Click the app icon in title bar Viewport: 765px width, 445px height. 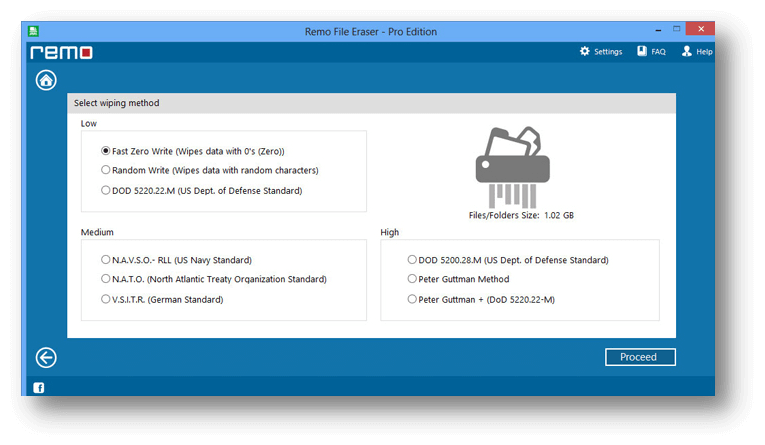[x=33, y=32]
